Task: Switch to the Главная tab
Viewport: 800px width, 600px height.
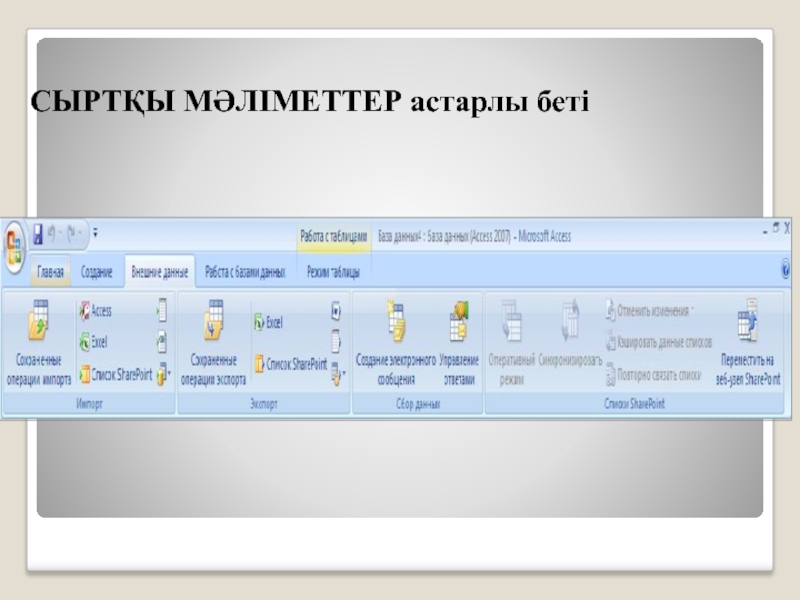Action: pyautogui.click(x=50, y=272)
